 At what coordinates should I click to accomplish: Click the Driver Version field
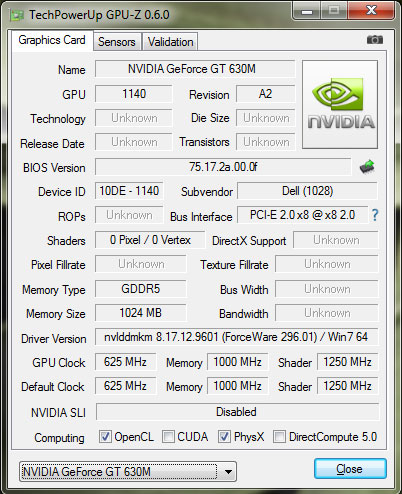[x=236, y=337]
